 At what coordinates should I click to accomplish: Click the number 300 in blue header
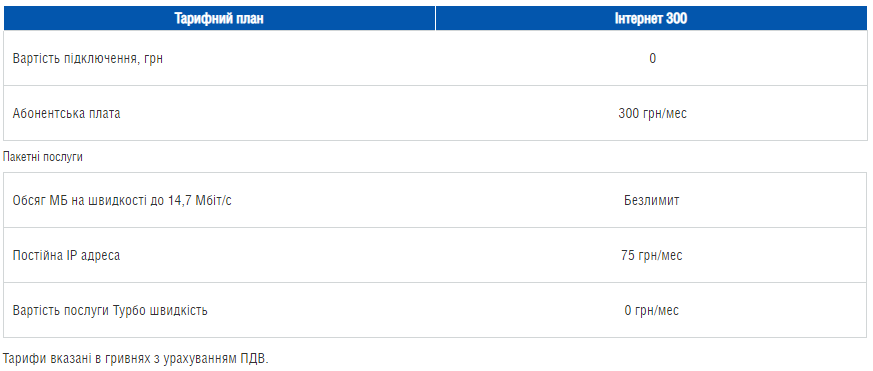676,18
